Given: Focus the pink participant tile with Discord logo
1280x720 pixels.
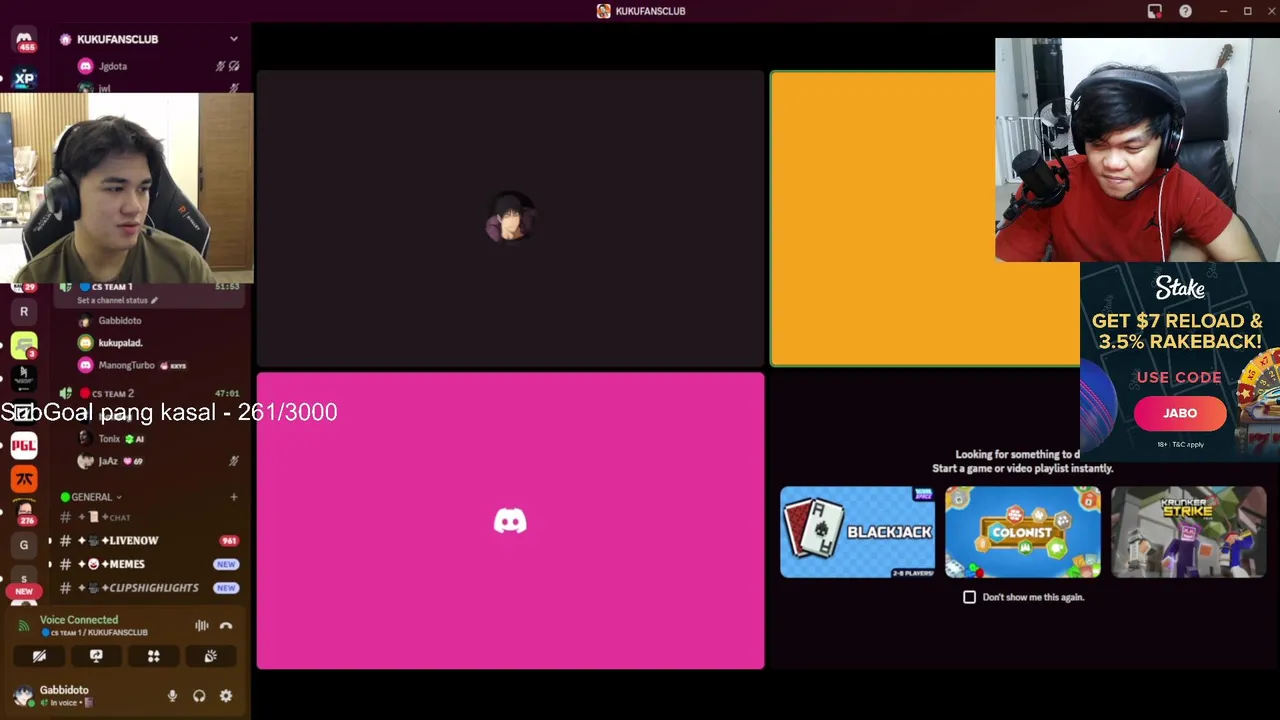Looking at the screenshot, I should coord(510,521).
